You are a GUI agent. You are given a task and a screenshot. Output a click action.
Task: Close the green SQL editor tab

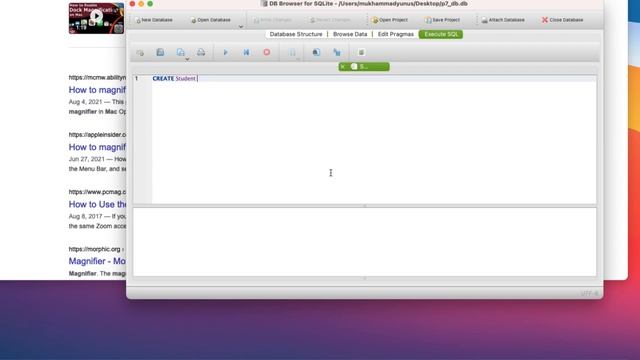[x=343, y=67]
